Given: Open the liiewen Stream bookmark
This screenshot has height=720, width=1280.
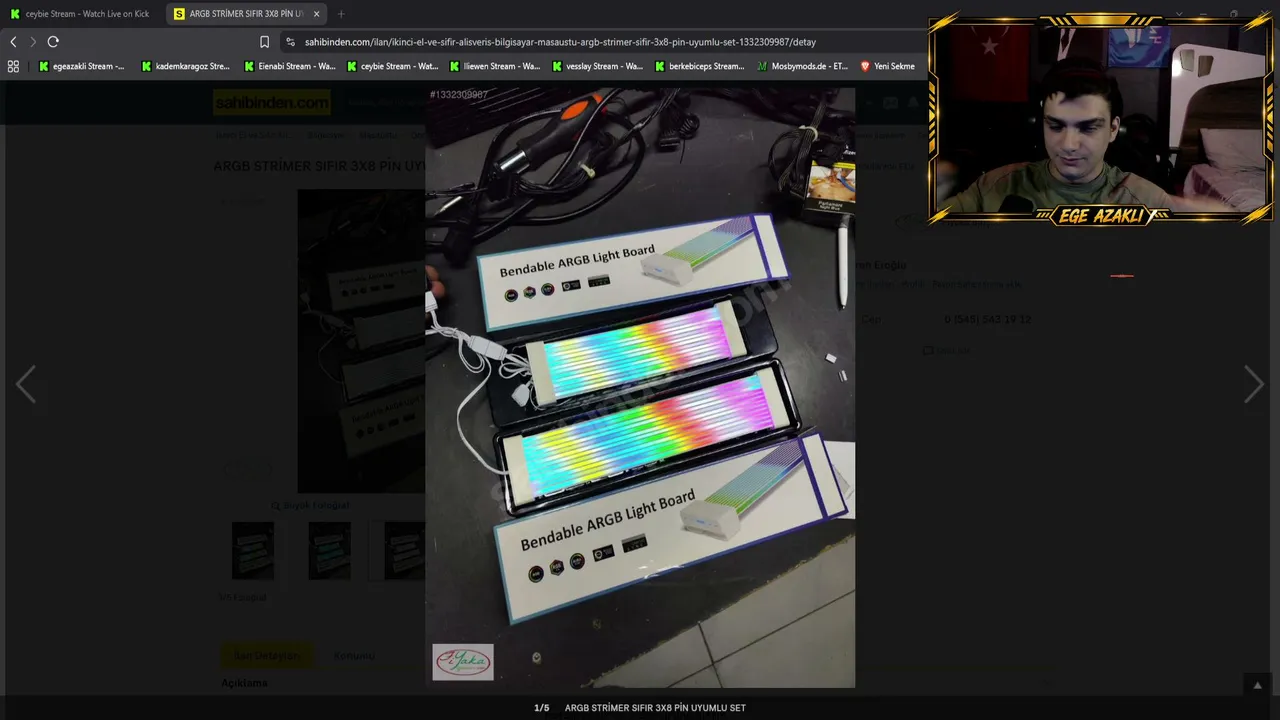Looking at the screenshot, I should tap(495, 66).
